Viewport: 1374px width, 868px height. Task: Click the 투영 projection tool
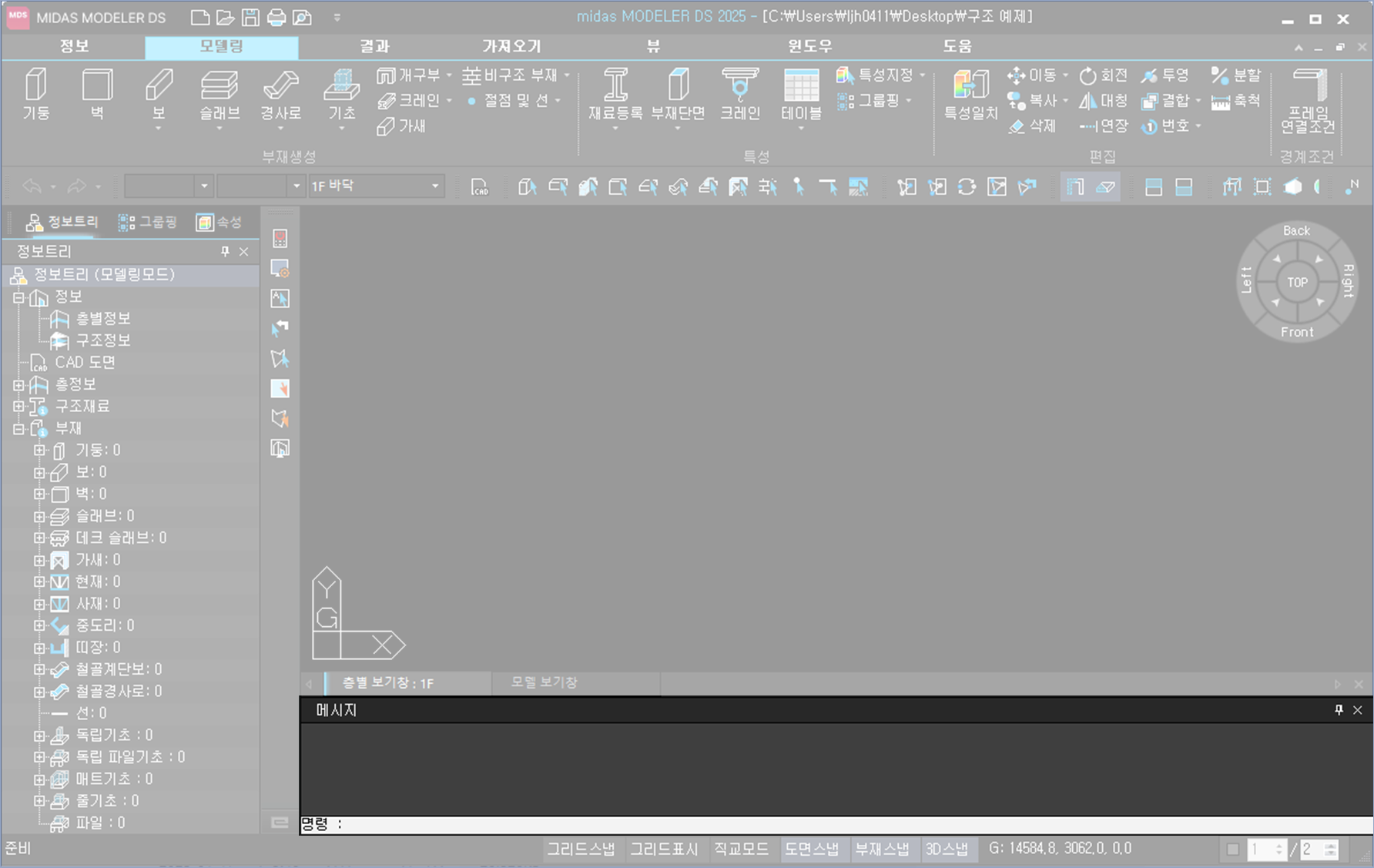1165,75
